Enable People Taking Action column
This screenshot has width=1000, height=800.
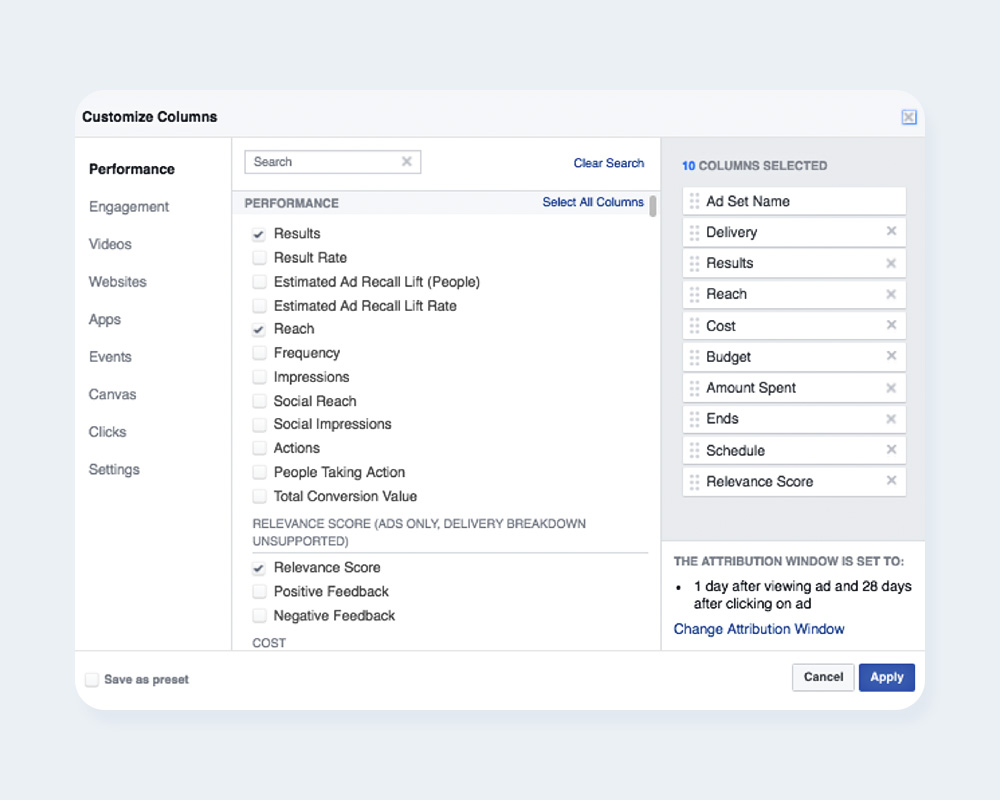pos(259,472)
